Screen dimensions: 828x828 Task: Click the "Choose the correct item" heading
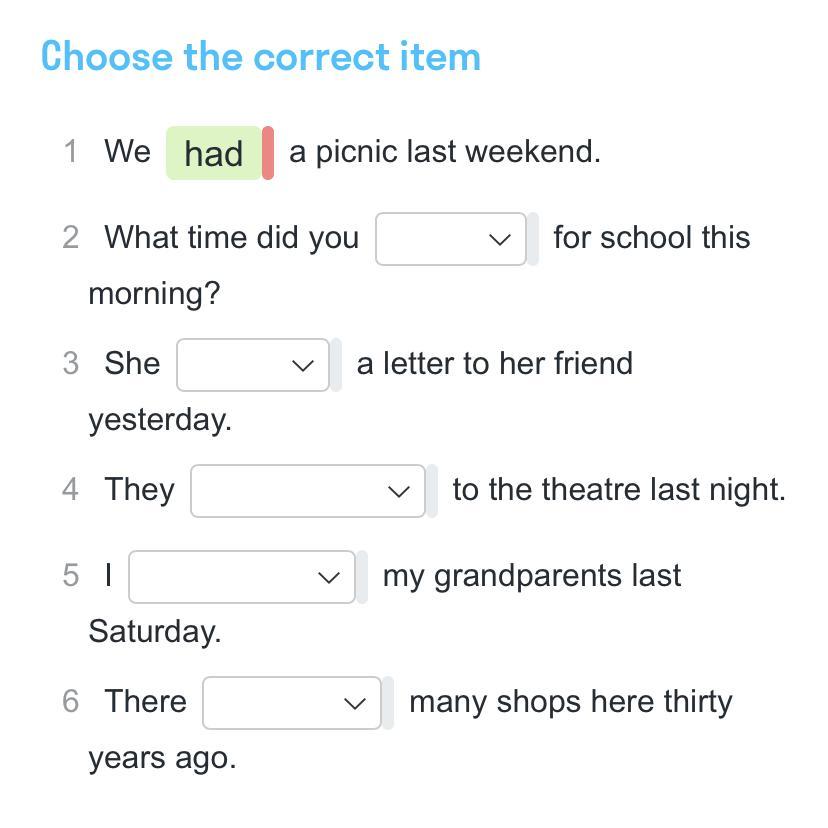point(261,56)
